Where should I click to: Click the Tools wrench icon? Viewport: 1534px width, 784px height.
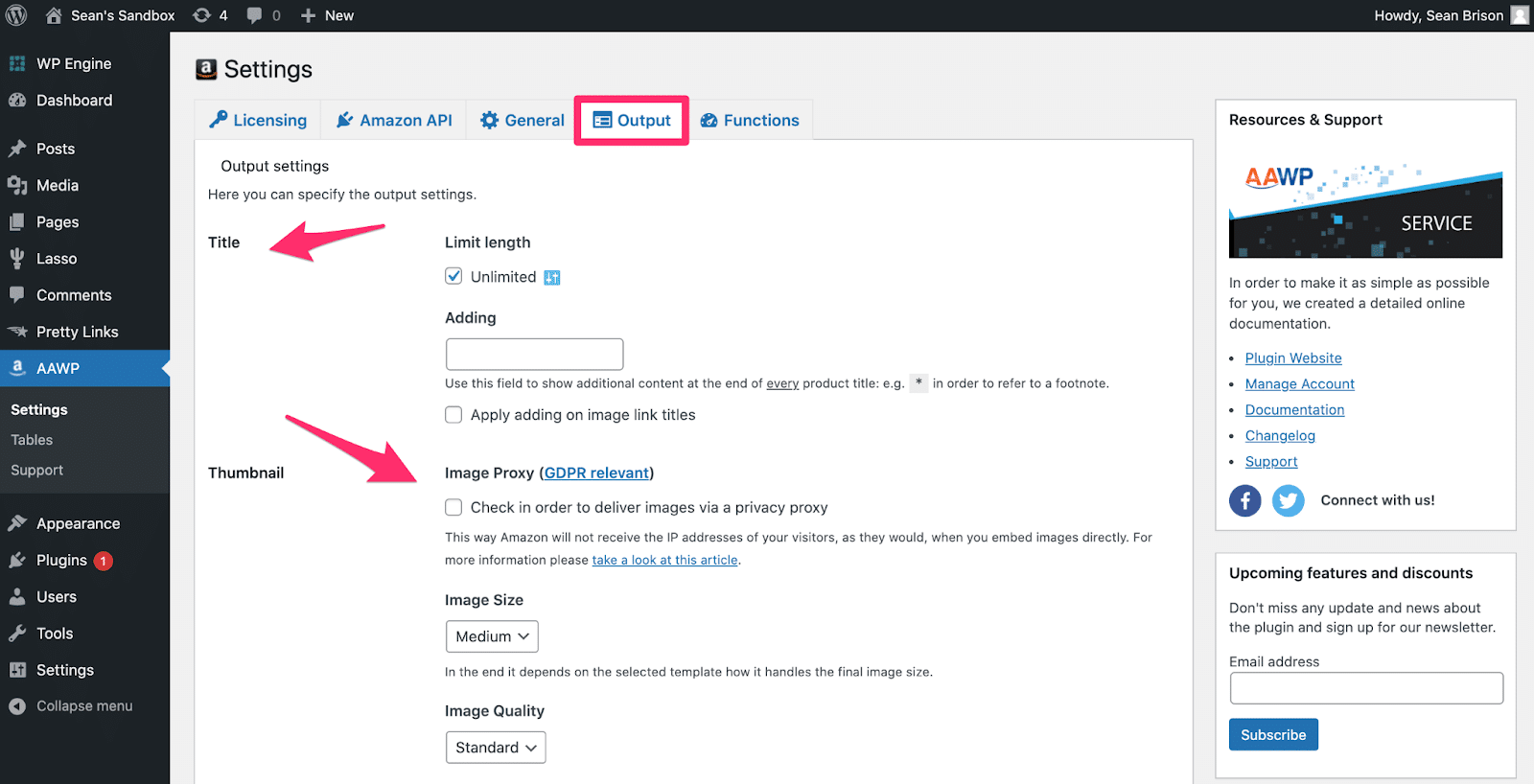(x=17, y=633)
